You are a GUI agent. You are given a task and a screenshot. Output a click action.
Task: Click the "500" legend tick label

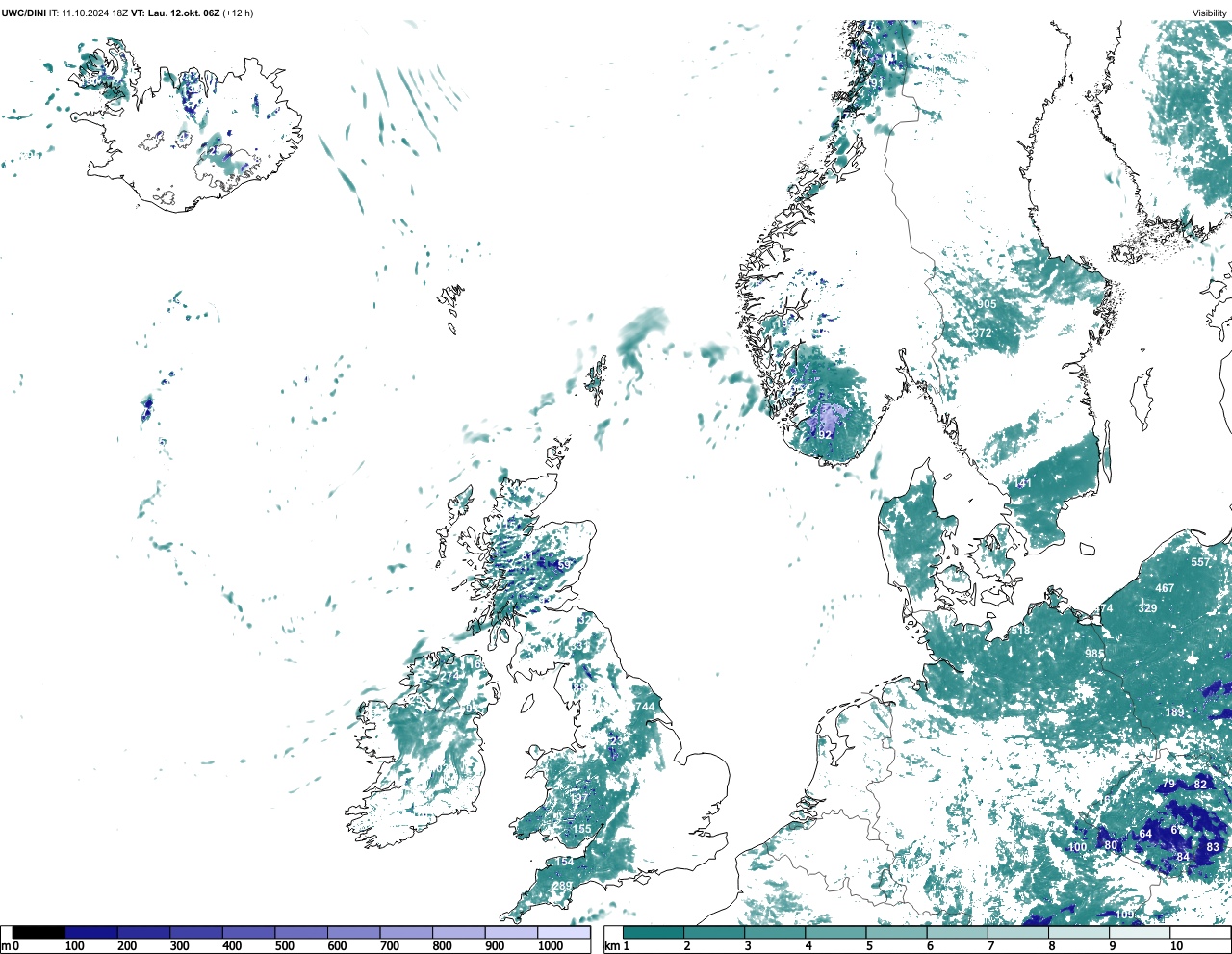[285, 946]
